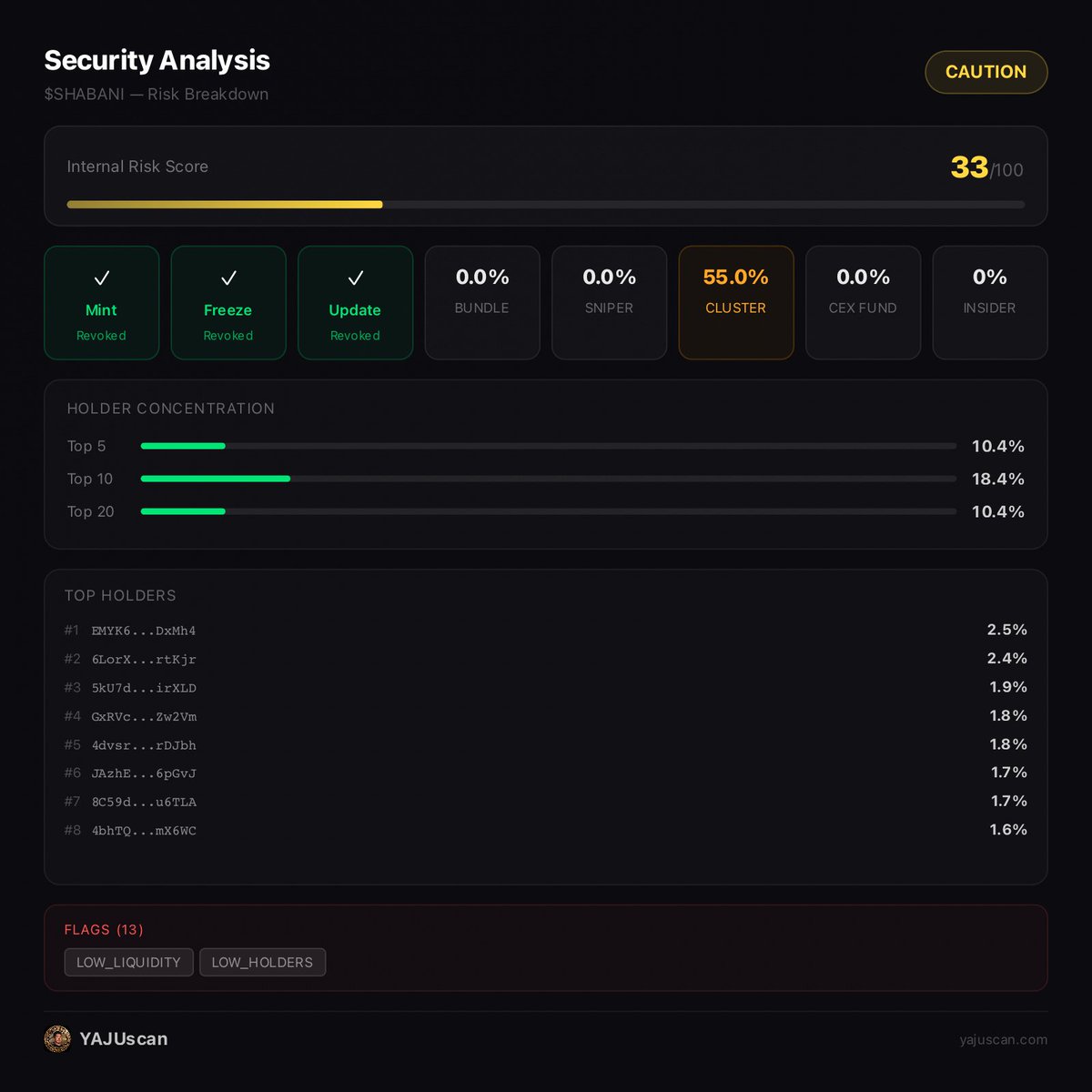Image resolution: width=1092 pixels, height=1092 pixels.
Task: Click the FLAGS (13) heading
Action: click(104, 929)
